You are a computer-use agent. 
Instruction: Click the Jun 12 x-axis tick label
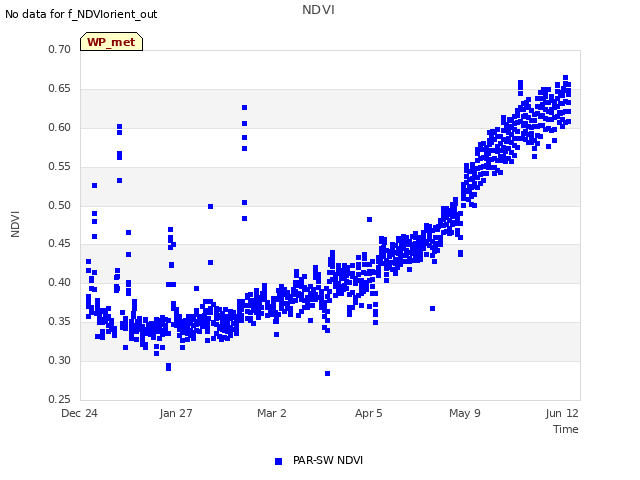coord(562,413)
